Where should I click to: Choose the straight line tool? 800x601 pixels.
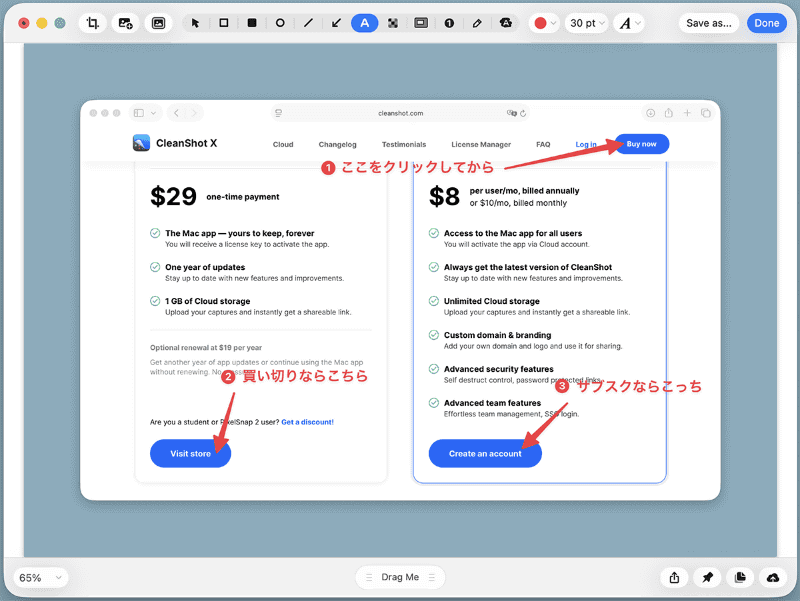(x=308, y=23)
